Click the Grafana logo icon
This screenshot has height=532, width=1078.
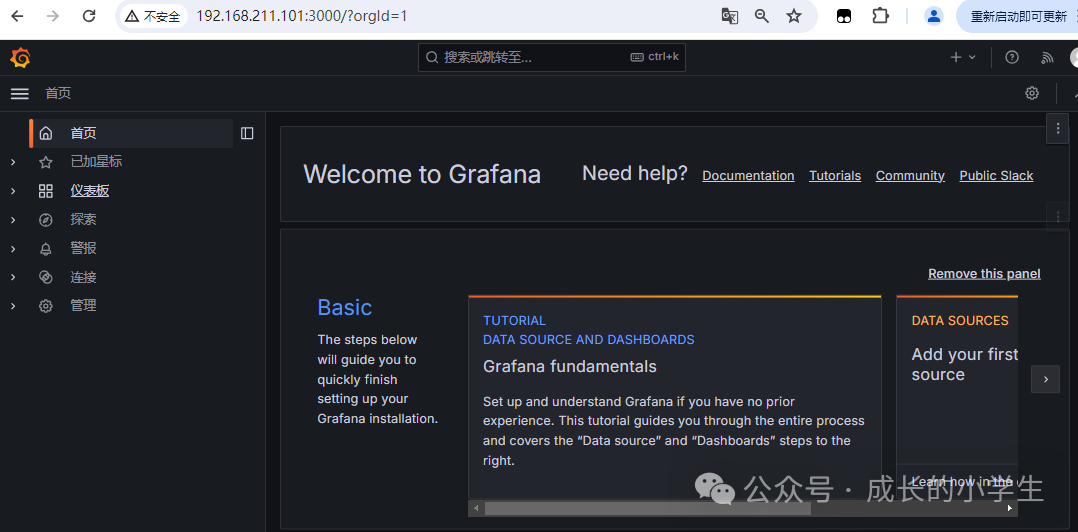(x=21, y=58)
